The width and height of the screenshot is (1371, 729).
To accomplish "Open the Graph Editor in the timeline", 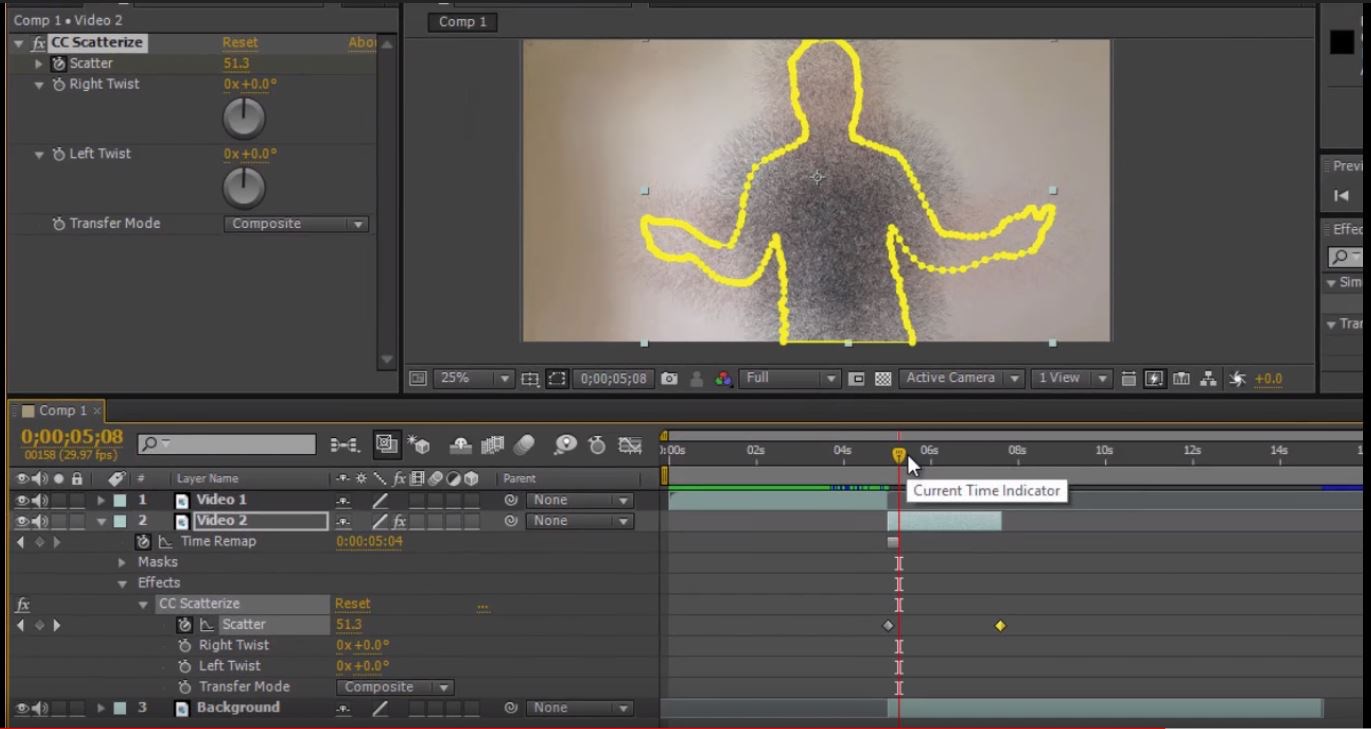I will (630, 445).
